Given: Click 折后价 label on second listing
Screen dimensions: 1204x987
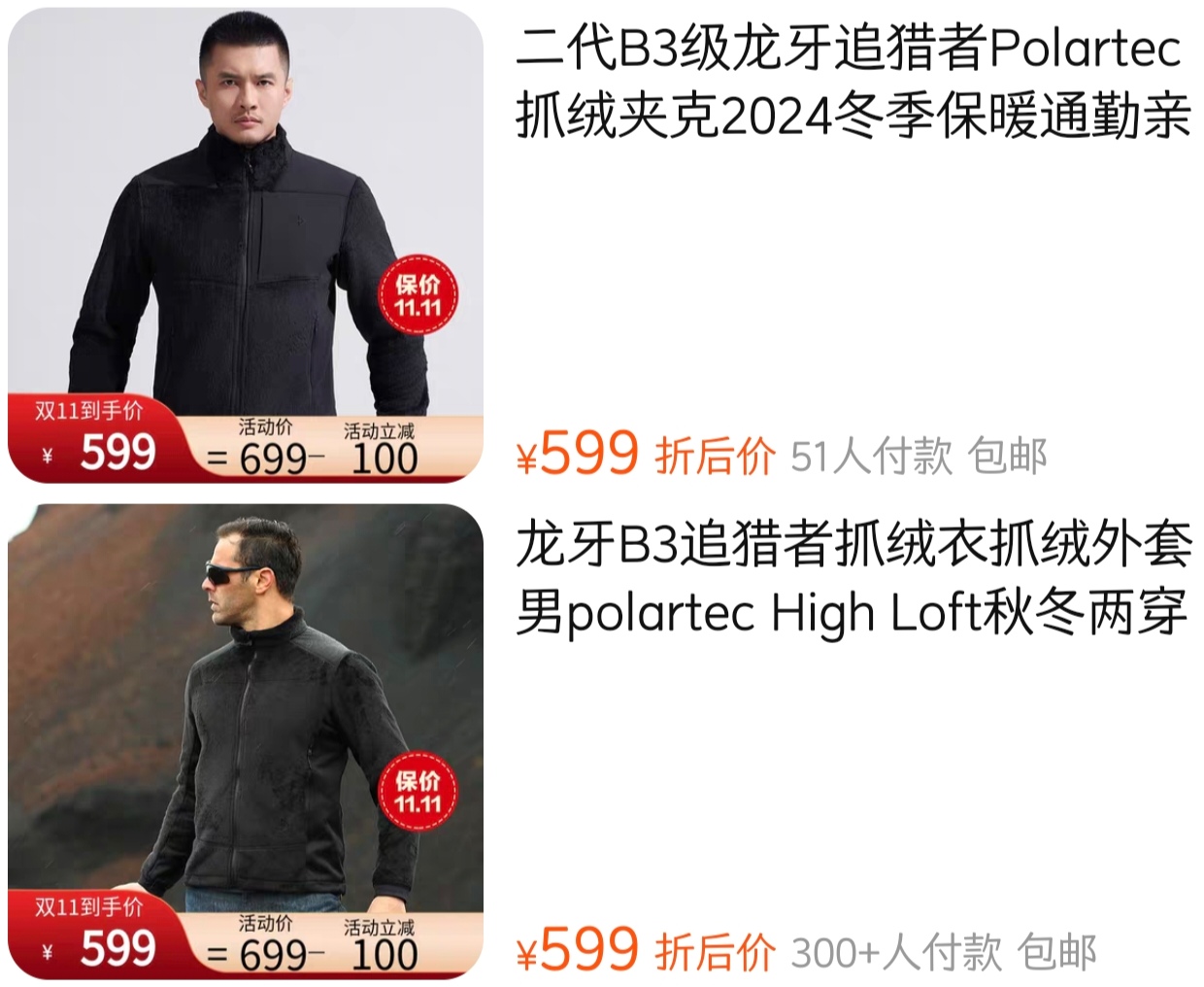Looking at the screenshot, I should pos(716,953).
